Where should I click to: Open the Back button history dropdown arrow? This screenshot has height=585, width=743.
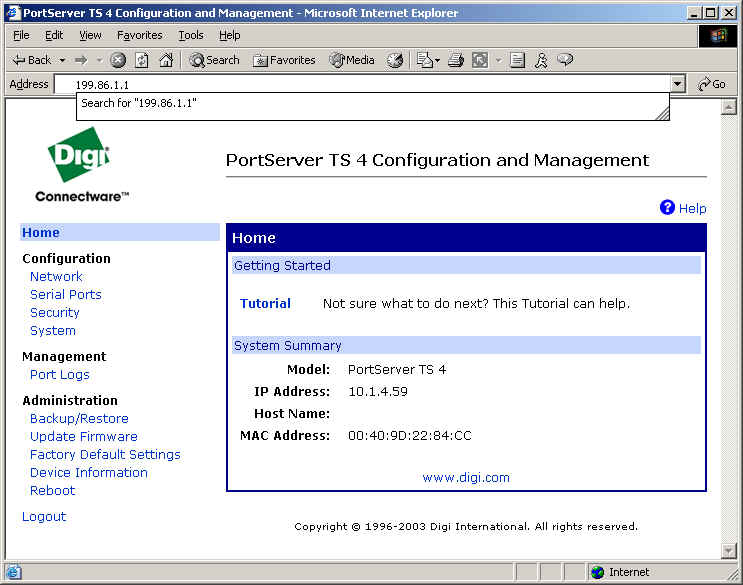pyautogui.click(x=62, y=60)
